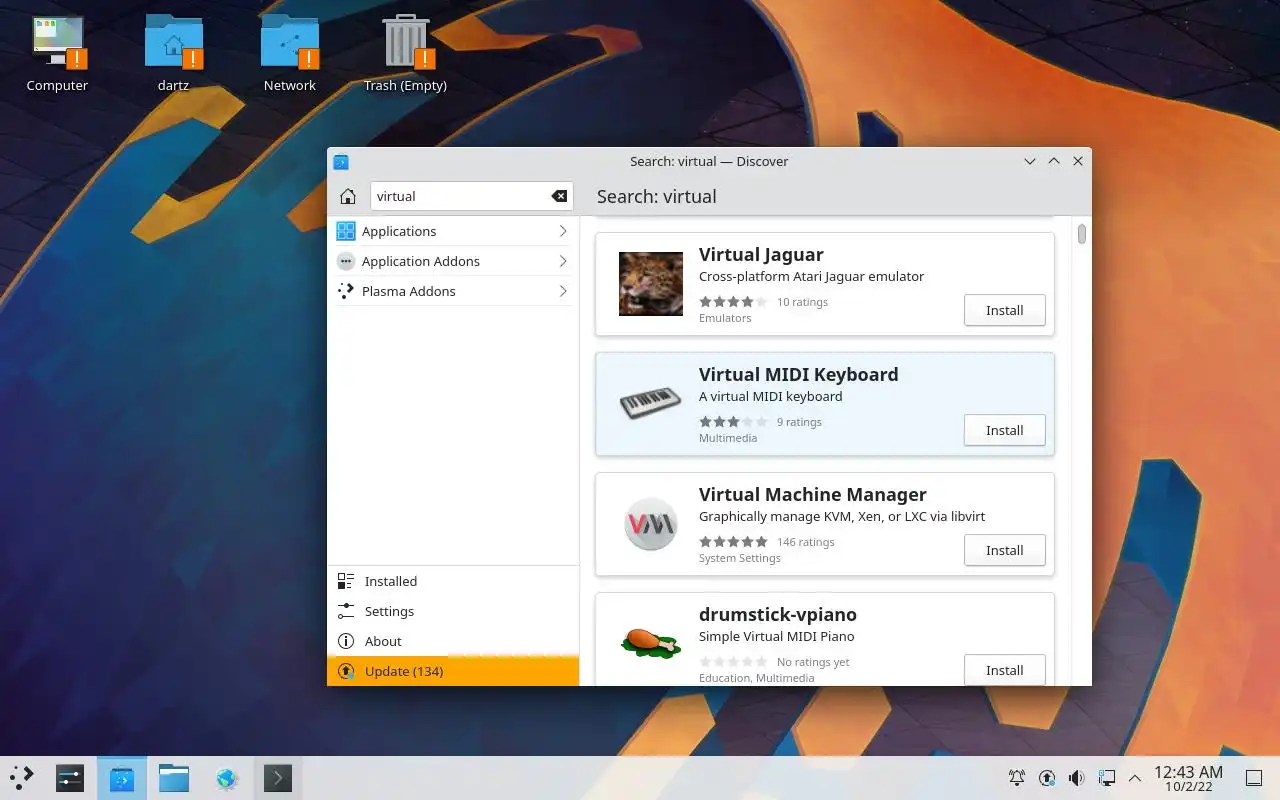
Task: Click the Virtual Machine Manager logo
Action: tap(651, 524)
